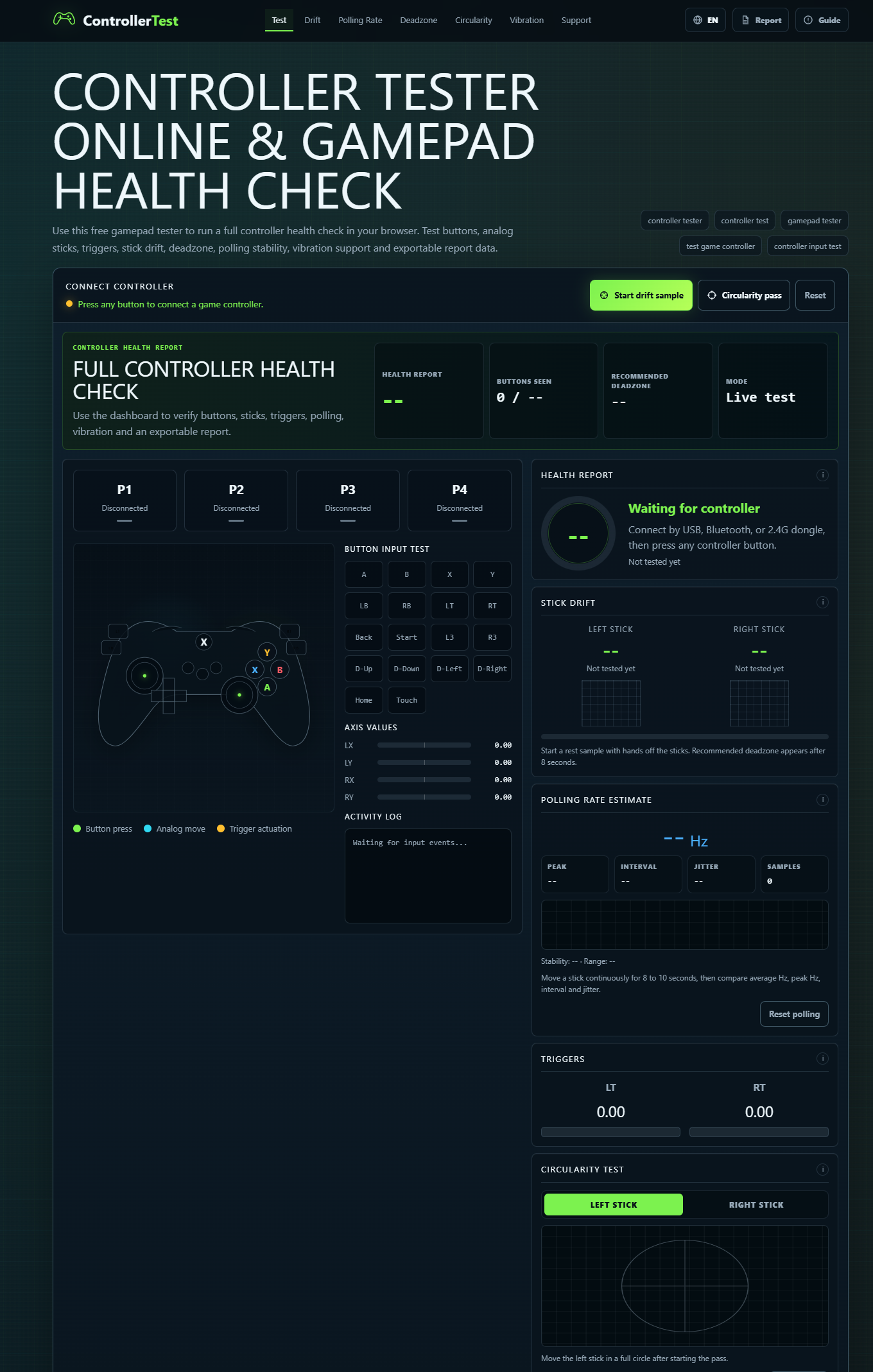Click the LT trigger progress bar
The image size is (873, 1372).
610,1132
